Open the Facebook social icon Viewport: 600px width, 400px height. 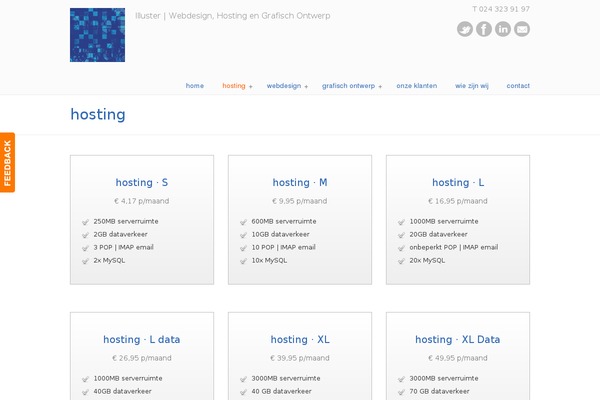tap(484, 29)
